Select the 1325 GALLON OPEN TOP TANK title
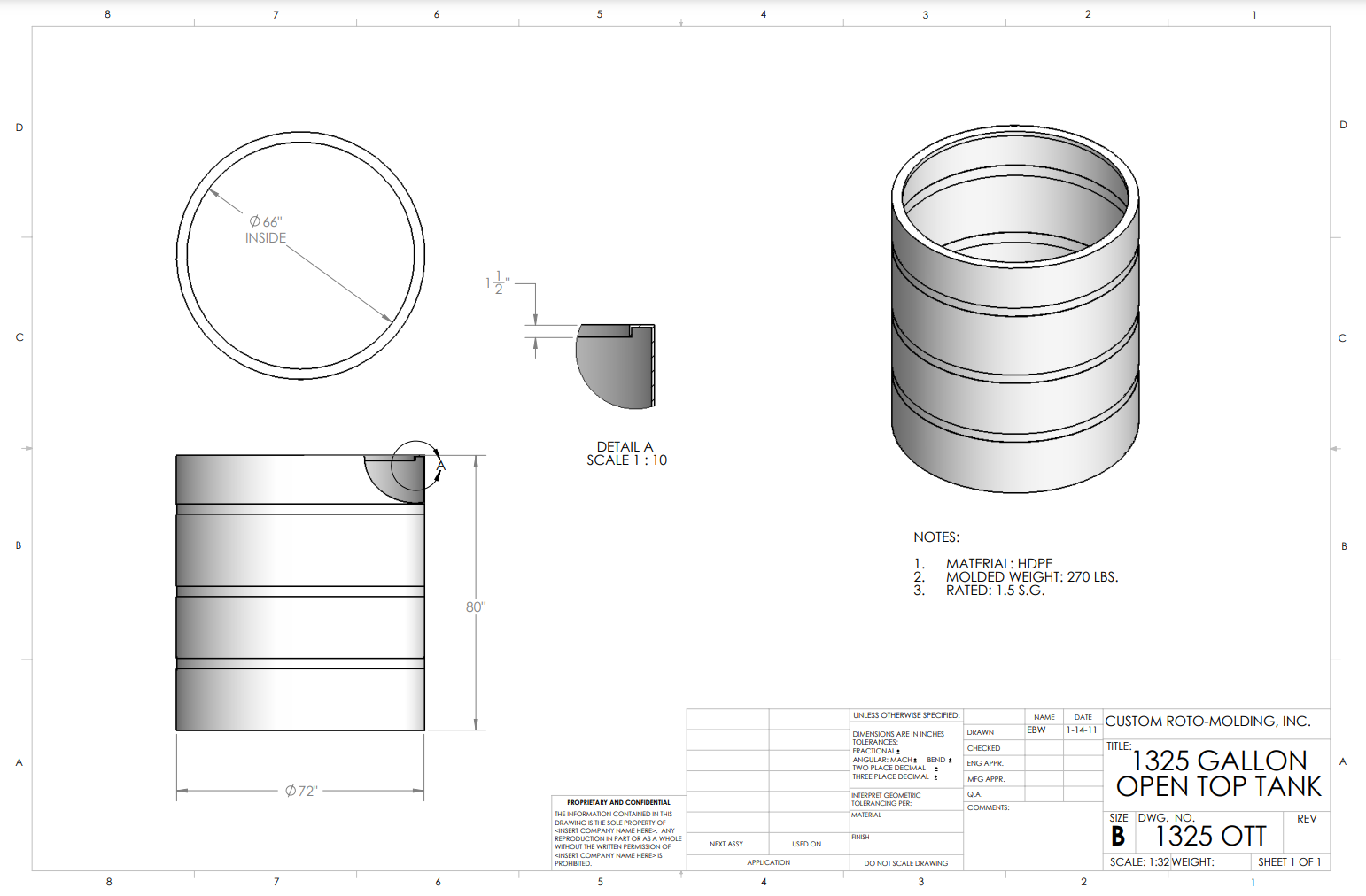 click(x=1218, y=774)
